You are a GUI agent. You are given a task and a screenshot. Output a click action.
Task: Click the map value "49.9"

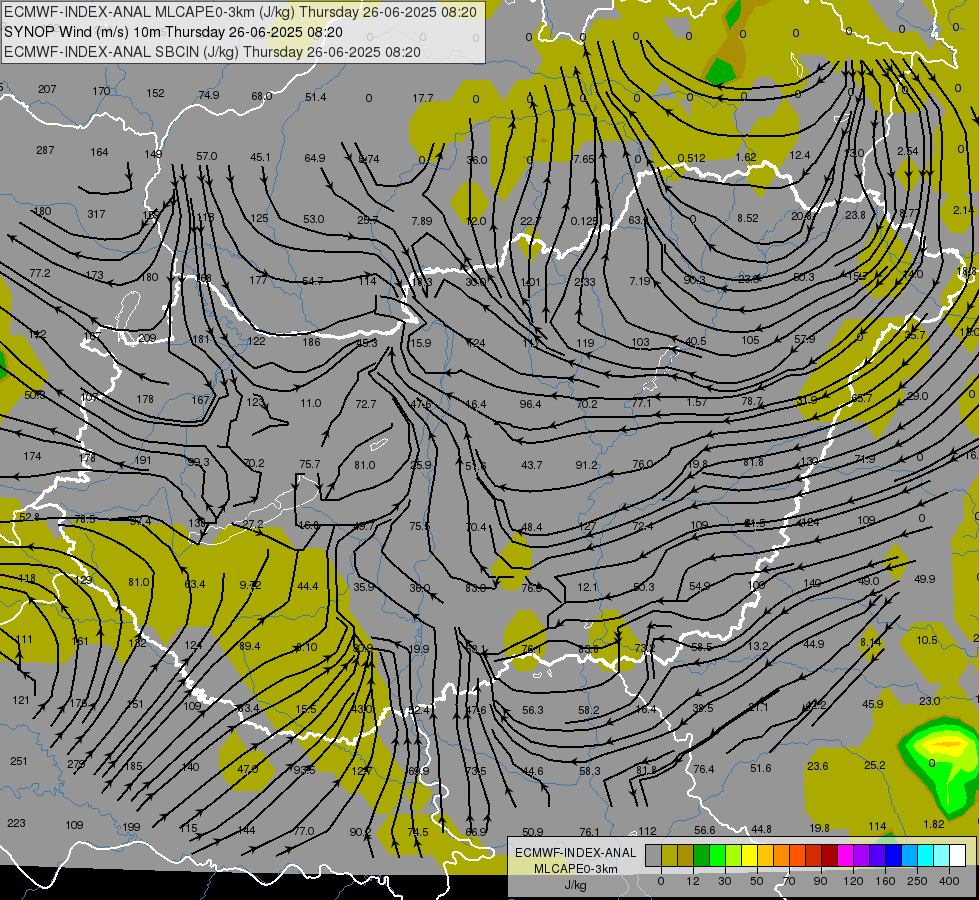click(924, 579)
